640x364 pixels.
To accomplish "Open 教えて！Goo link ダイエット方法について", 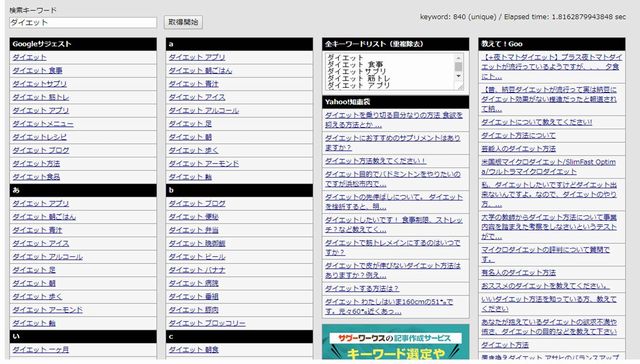I will pyautogui.click(x=518, y=135).
